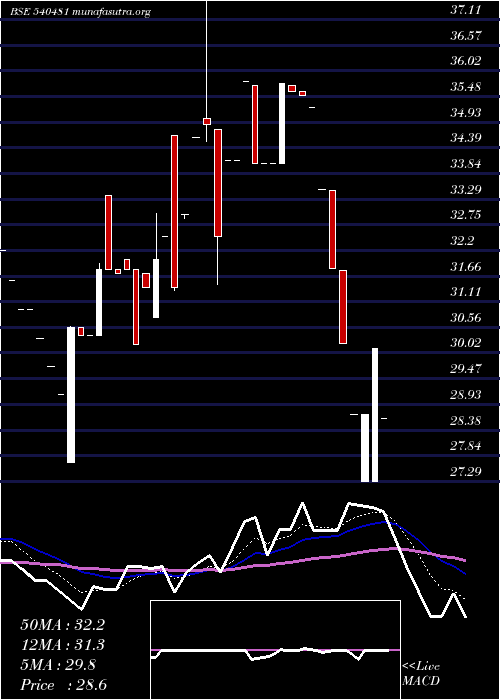Click the 34.93 price axis label

pyautogui.click(x=466, y=112)
